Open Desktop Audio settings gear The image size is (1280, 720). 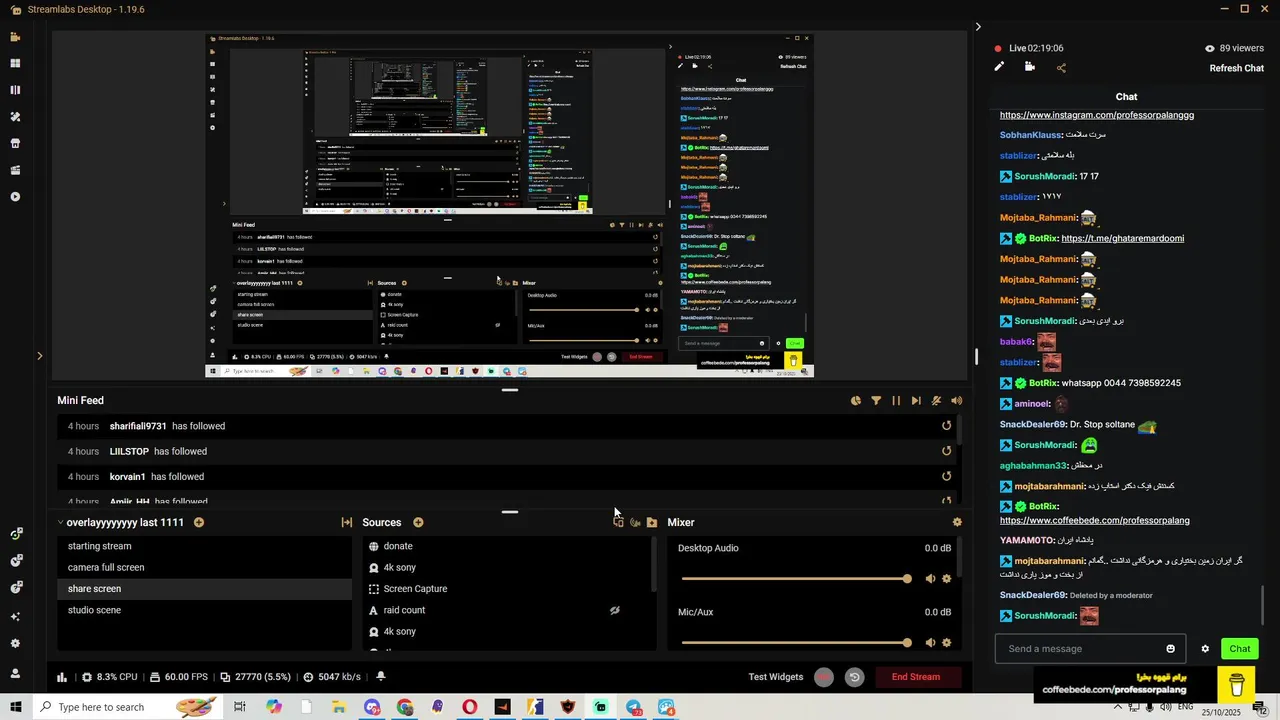[x=947, y=579]
